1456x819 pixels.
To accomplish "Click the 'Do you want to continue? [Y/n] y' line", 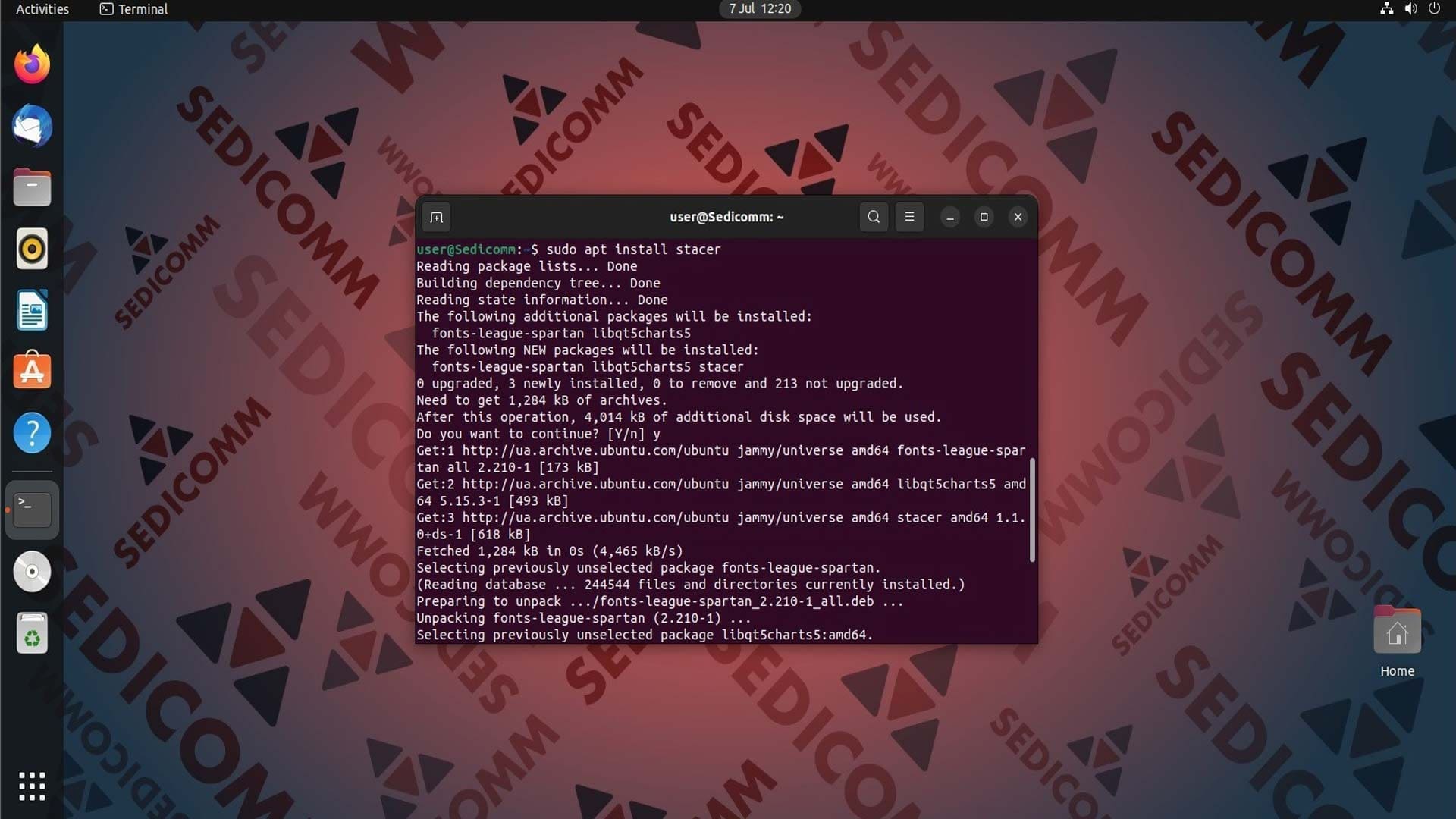I will point(538,434).
